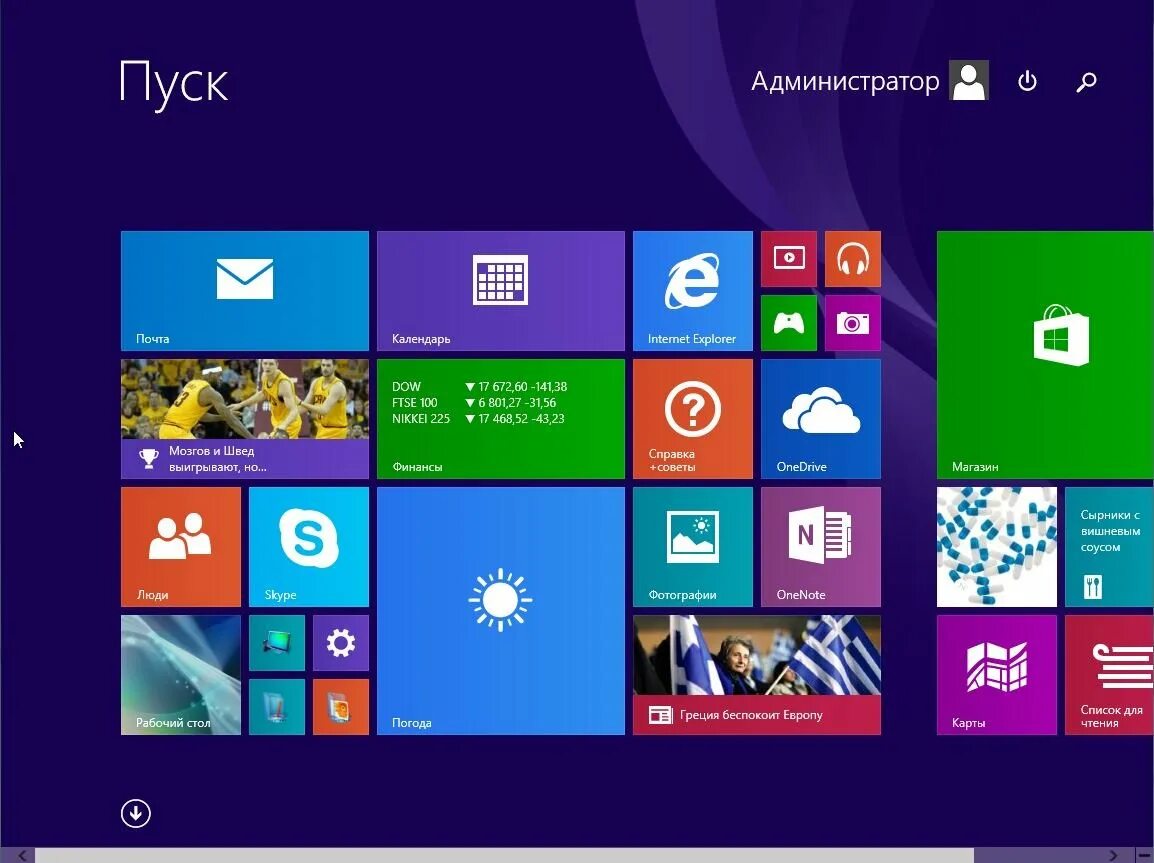Open the Рабочий стол desktop tile
Image resolution: width=1154 pixels, height=863 pixels.
pyautogui.click(x=180, y=675)
